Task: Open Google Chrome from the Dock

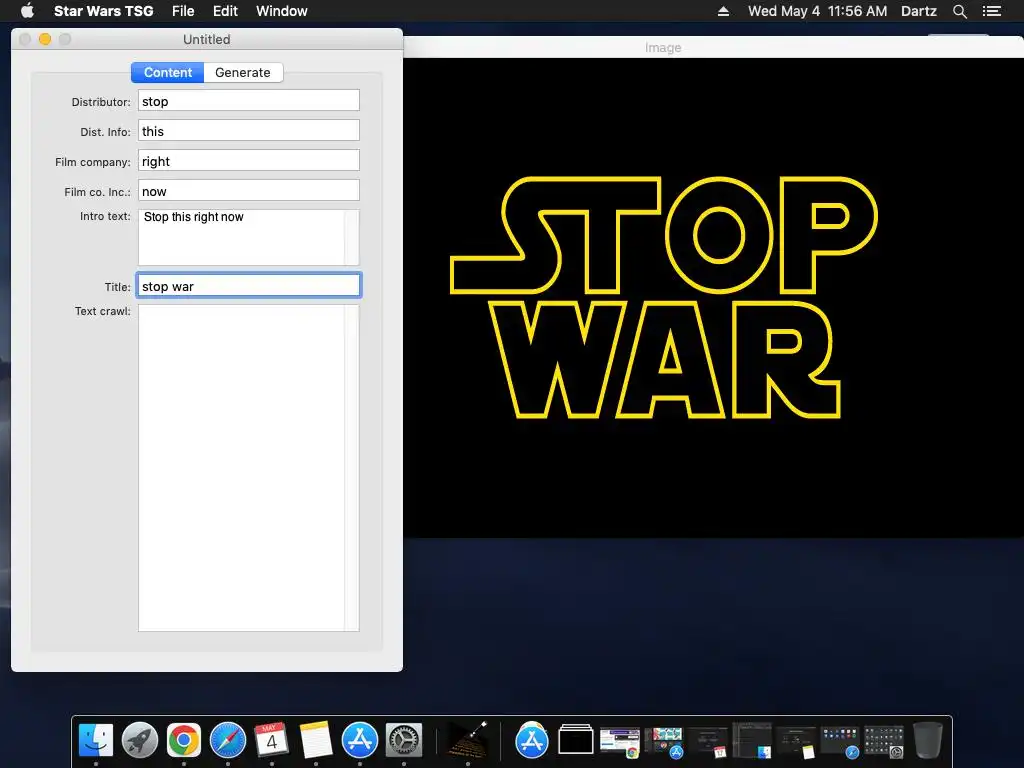Action: pos(184,741)
